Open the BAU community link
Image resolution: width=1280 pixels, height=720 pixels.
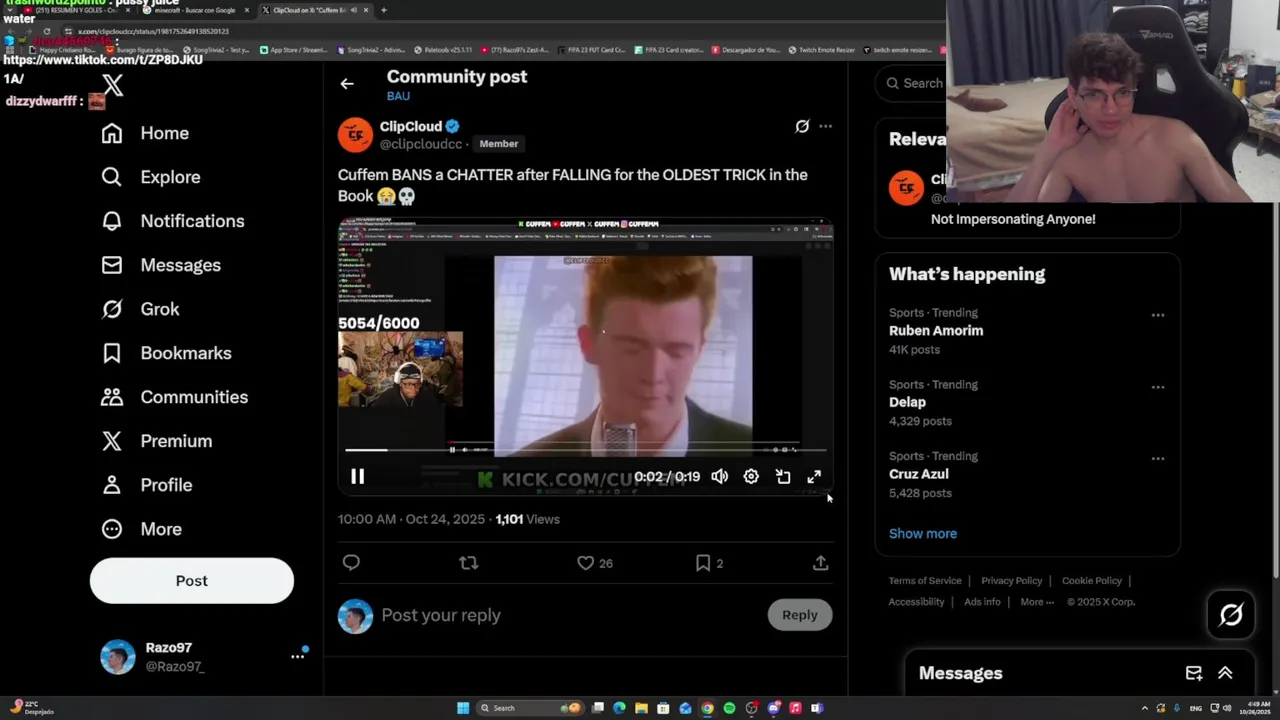pos(398,96)
